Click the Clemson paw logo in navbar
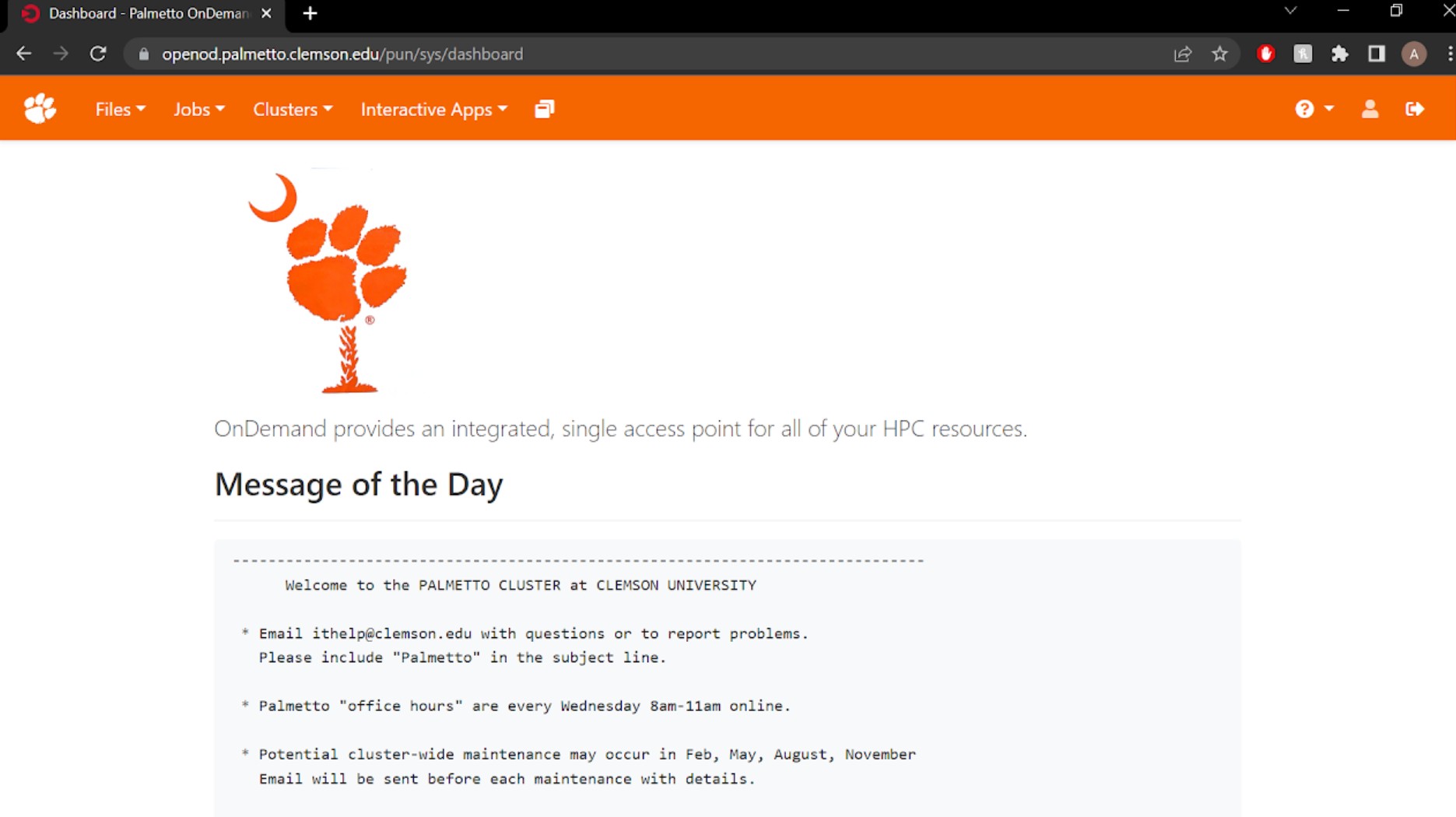The width and height of the screenshot is (1456, 817). click(40, 109)
